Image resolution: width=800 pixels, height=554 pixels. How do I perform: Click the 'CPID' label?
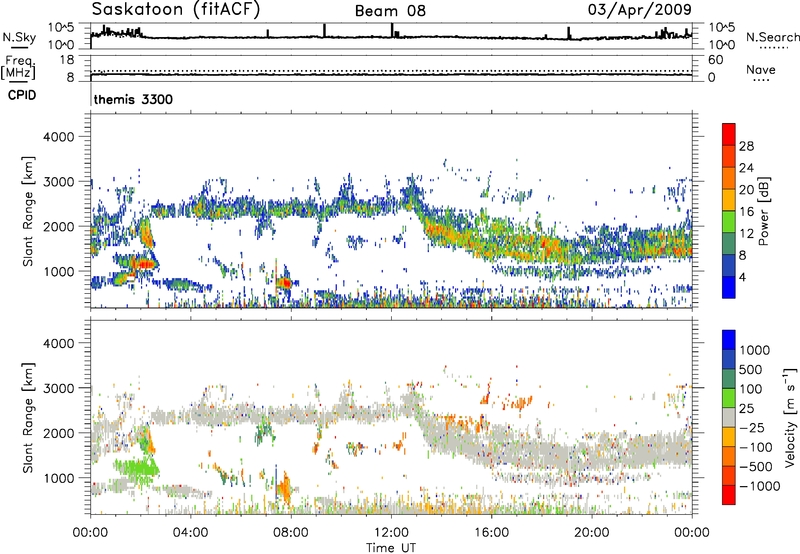22,95
